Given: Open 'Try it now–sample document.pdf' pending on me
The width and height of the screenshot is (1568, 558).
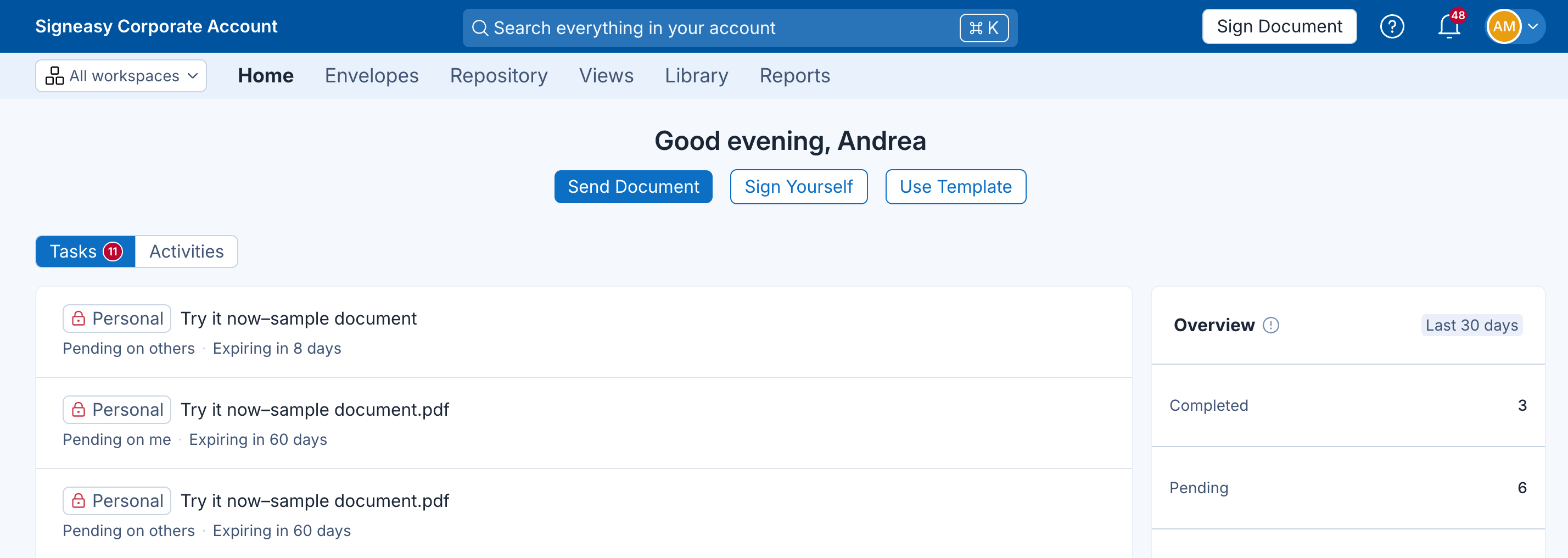Looking at the screenshot, I should (x=315, y=409).
